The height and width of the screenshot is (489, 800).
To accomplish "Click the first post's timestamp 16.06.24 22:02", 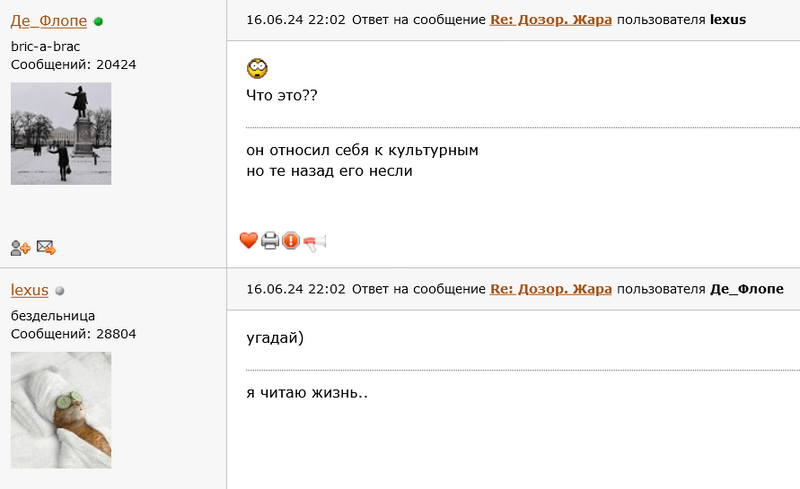I will pyautogui.click(x=295, y=20).
